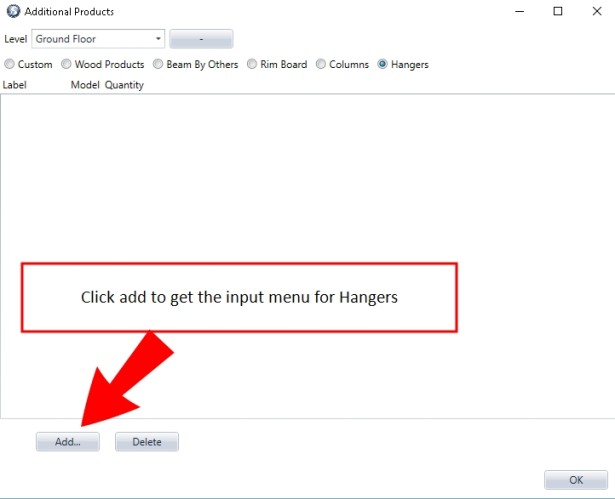Open the Level dropdown arrow

click(158, 39)
